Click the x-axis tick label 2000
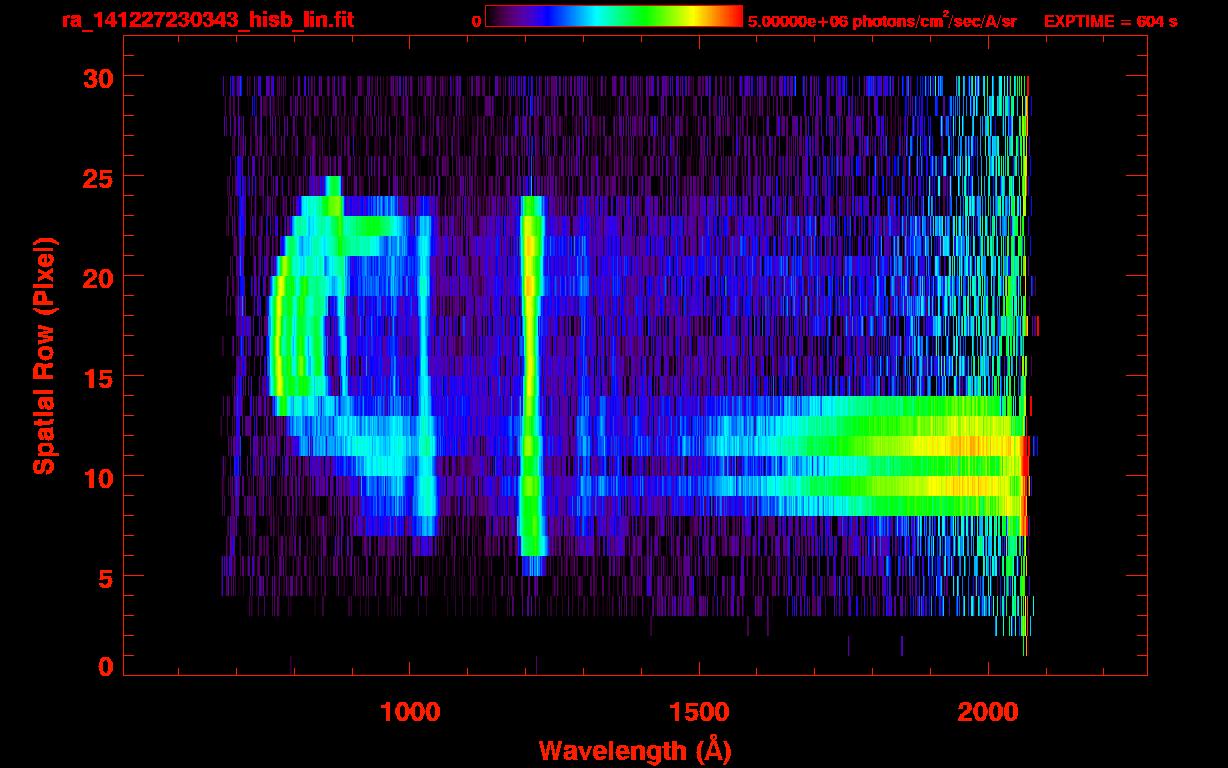Viewport: 1228px width, 768px height. point(988,711)
